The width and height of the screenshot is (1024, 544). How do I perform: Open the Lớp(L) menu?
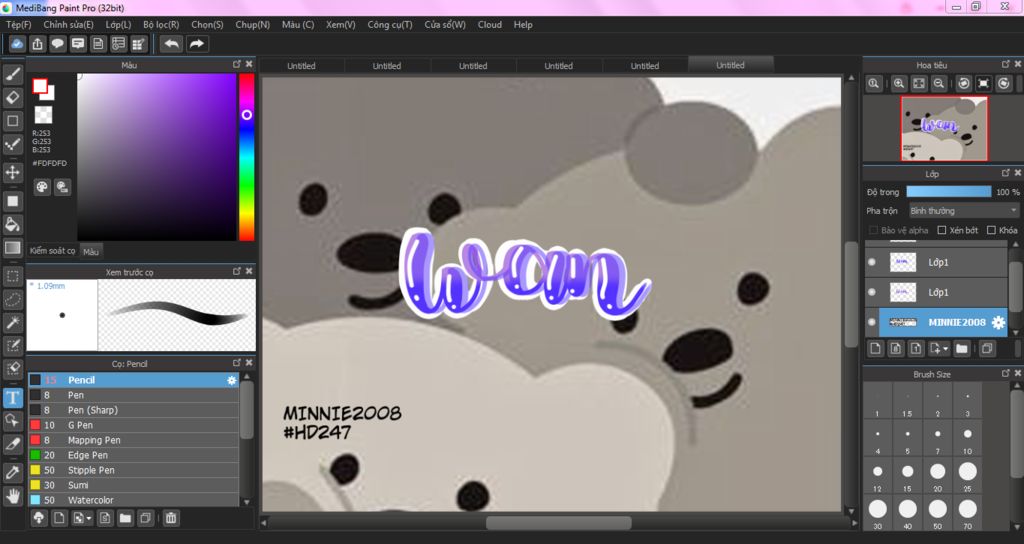pyautogui.click(x=118, y=25)
